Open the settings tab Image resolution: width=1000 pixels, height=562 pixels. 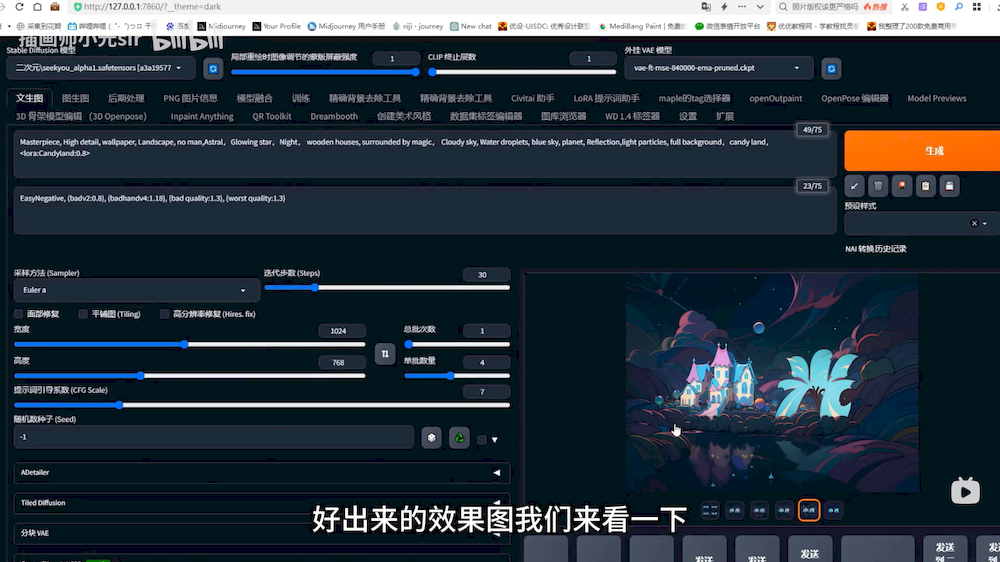click(688, 116)
